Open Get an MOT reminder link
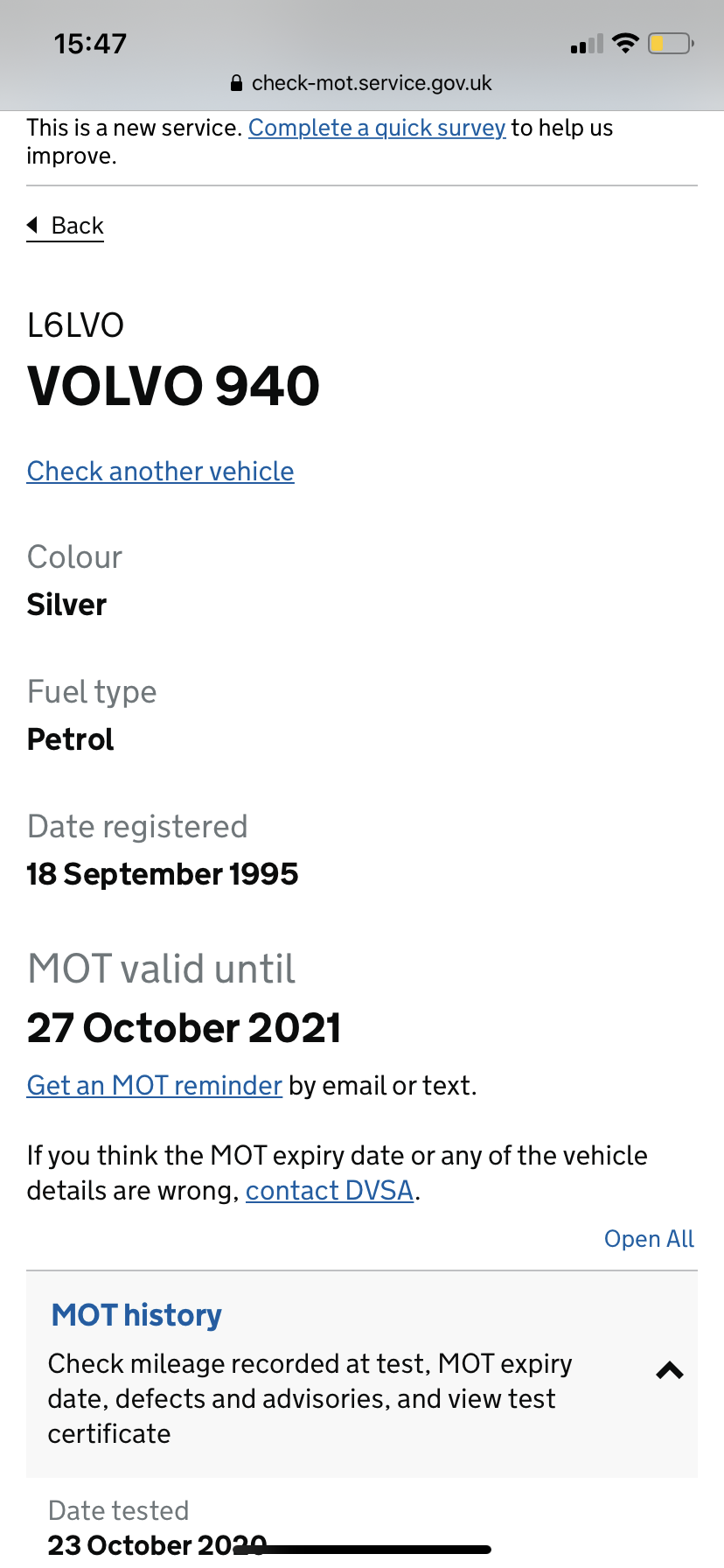This screenshot has height=1568, width=724. tap(155, 1085)
